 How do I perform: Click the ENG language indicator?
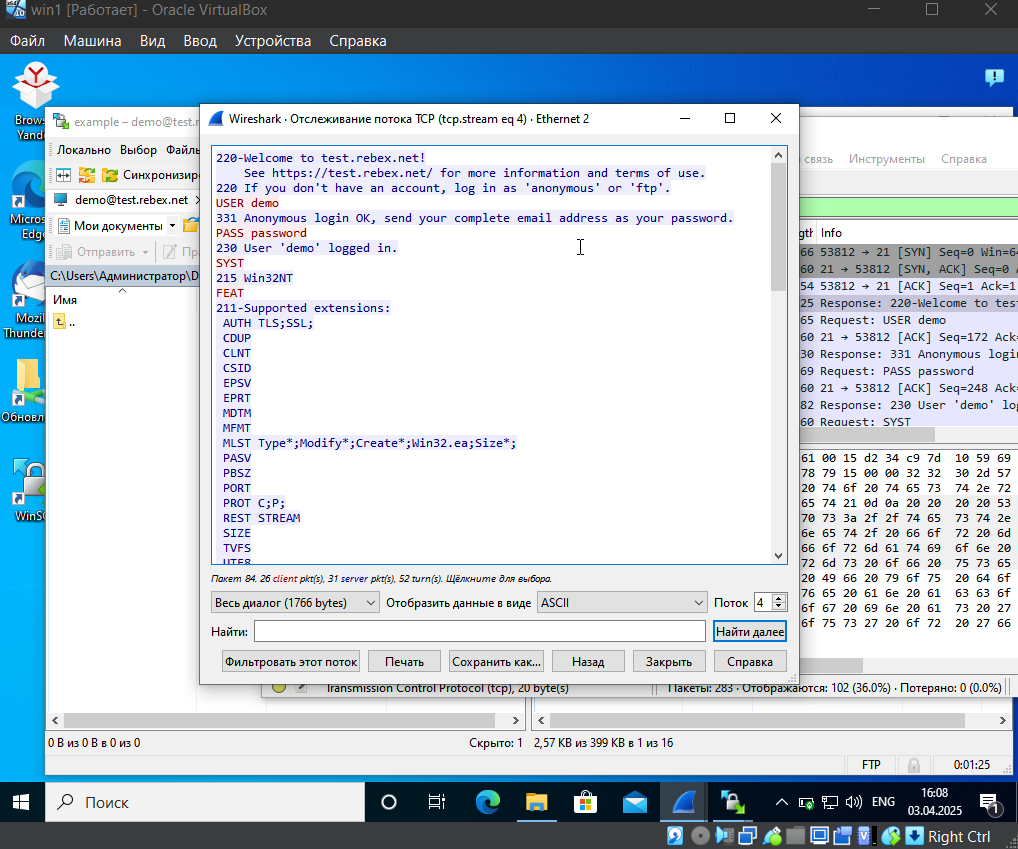[x=883, y=802]
